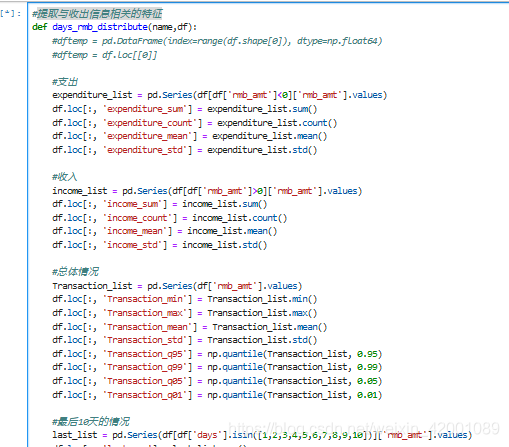
Task: Click the line defining last_list
Action: (262, 435)
